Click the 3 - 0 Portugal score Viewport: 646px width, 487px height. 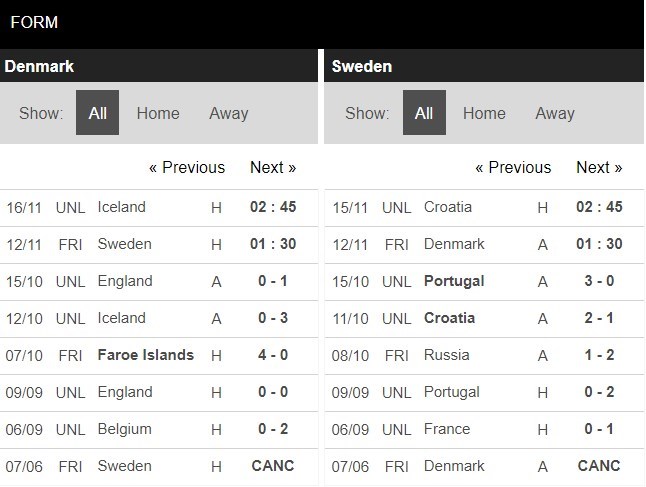[x=600, y=281]
